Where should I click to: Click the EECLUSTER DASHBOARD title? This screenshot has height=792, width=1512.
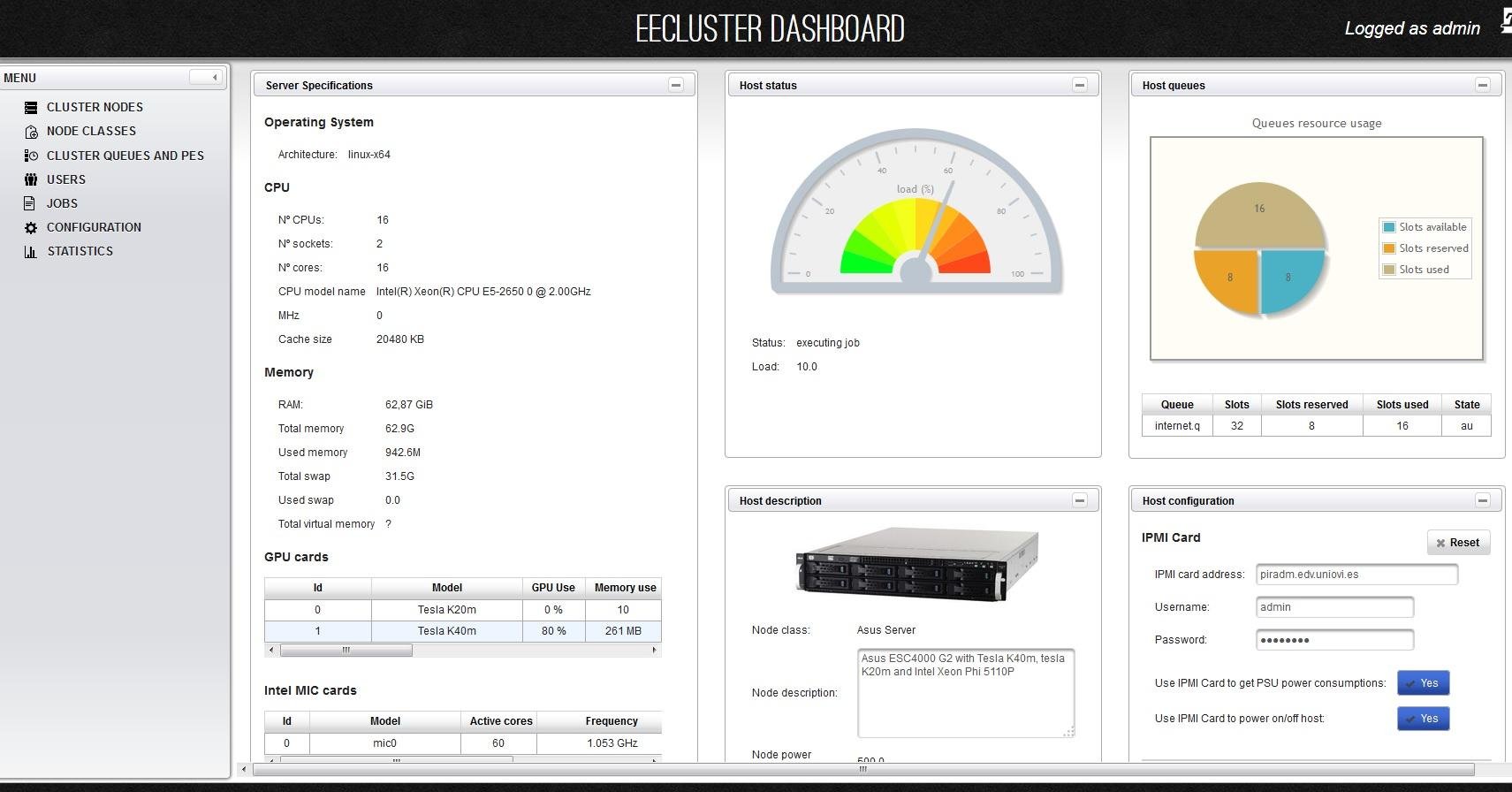click(770, 29)
